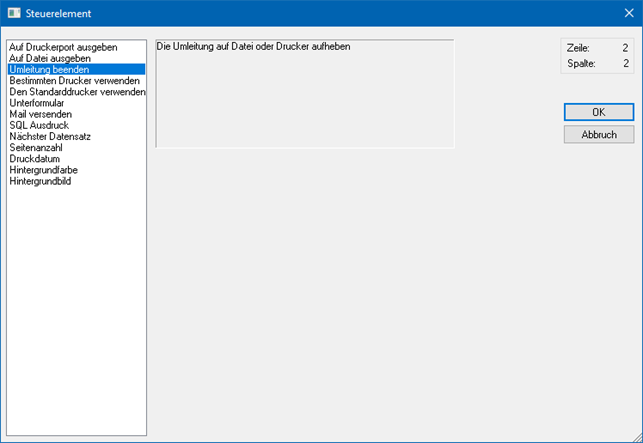Viewport: 643px width, 443px height.
Task: Cancel using the Abbruch button
Action: coord(598,134)
